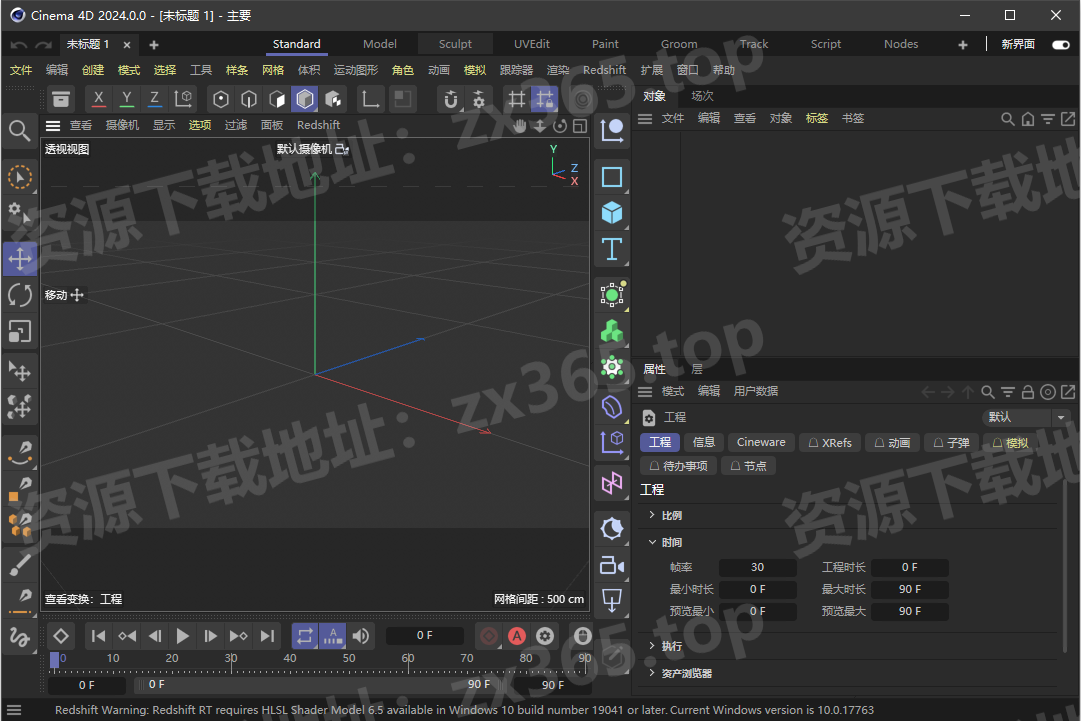Open Object Manager hamburger menu
The width and height of the screenshot is (1081, 721).
pyautogui.click(x=645, y=119)
